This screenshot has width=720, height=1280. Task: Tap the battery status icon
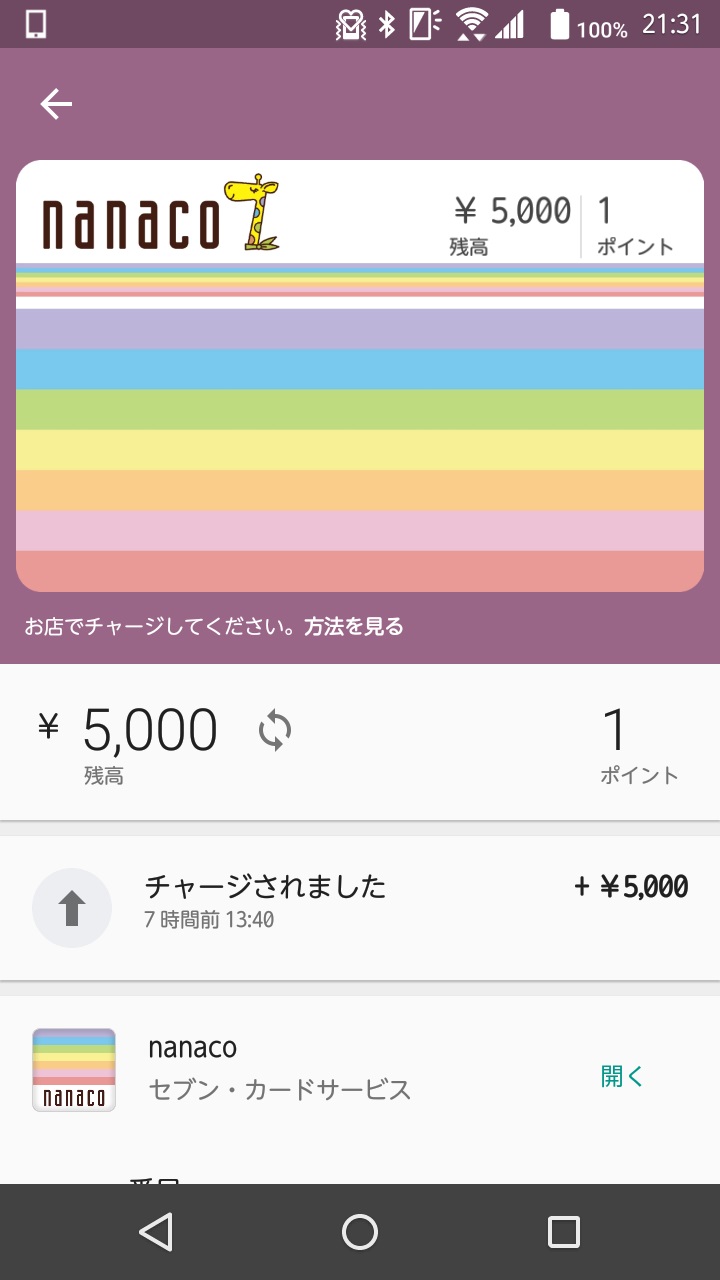tap(559, 25)
